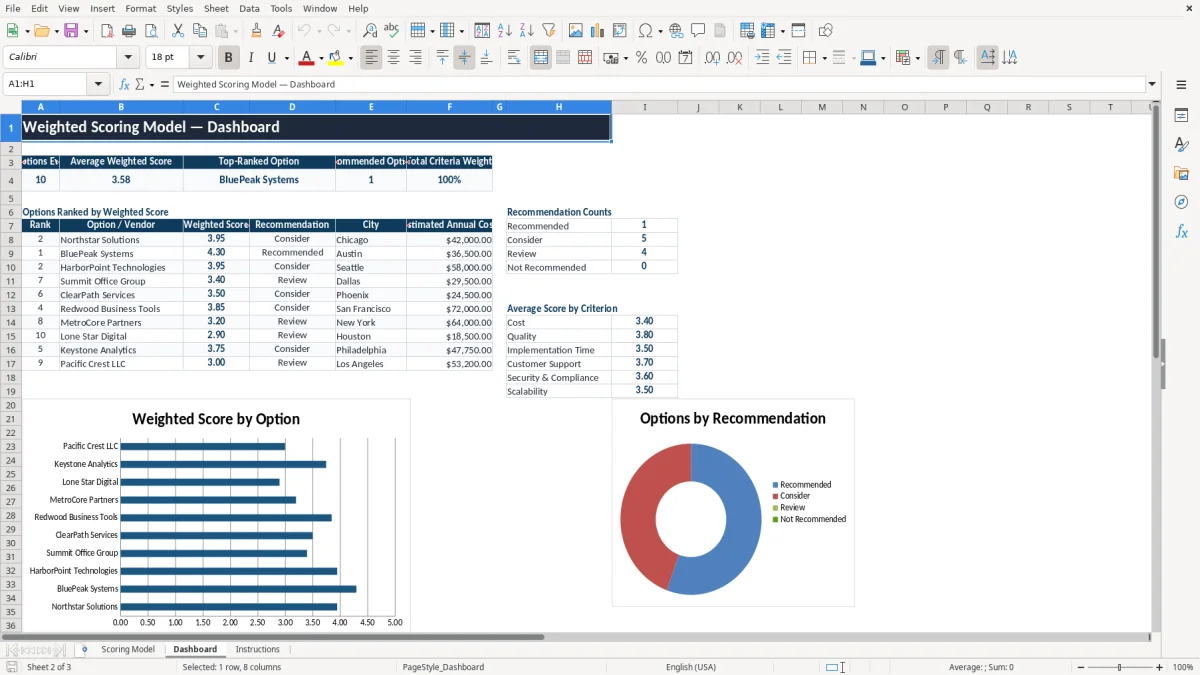Copy selection with Copy icon
The height and width of the screenshot is (675, 1200).
point(200,31)
